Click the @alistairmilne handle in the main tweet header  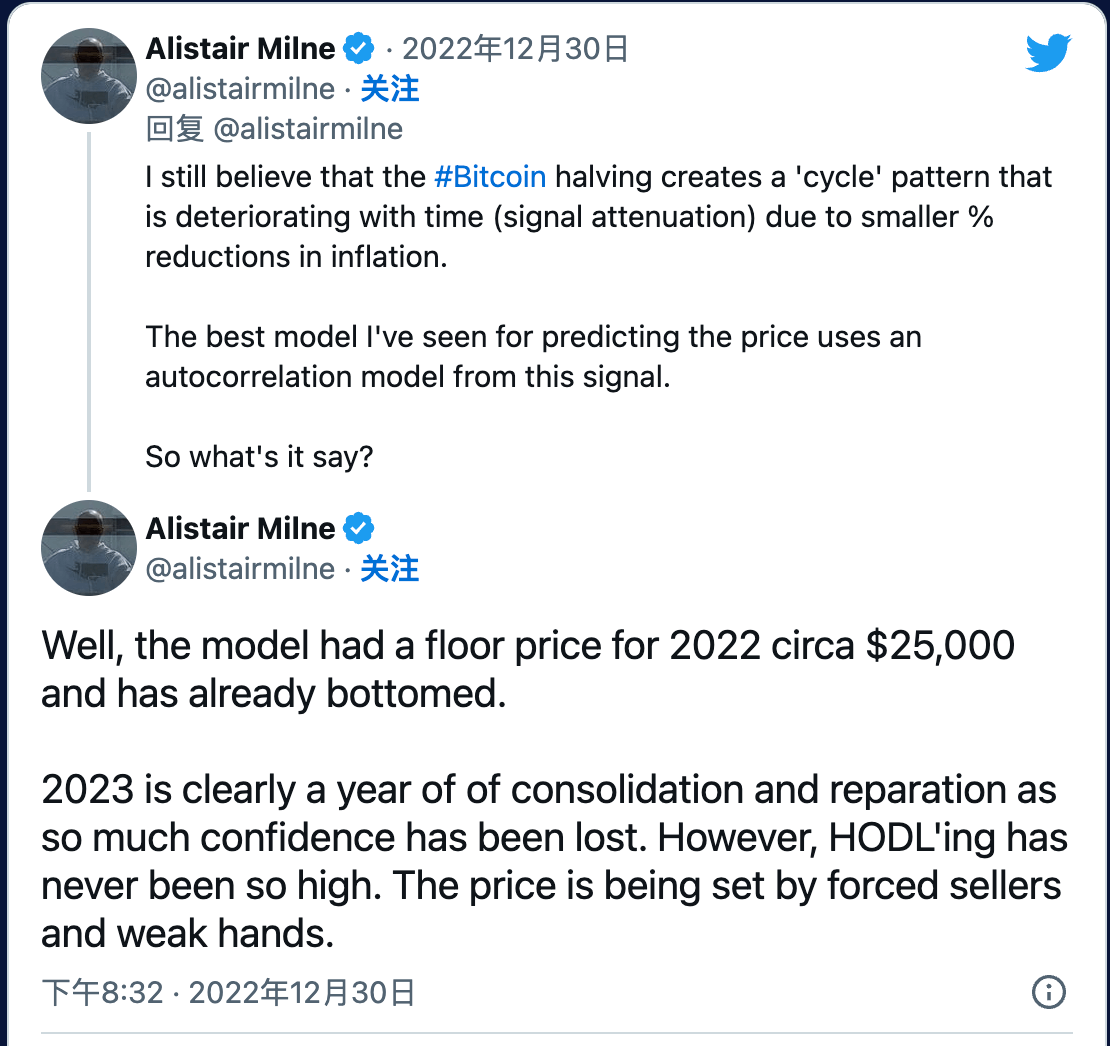240,569
